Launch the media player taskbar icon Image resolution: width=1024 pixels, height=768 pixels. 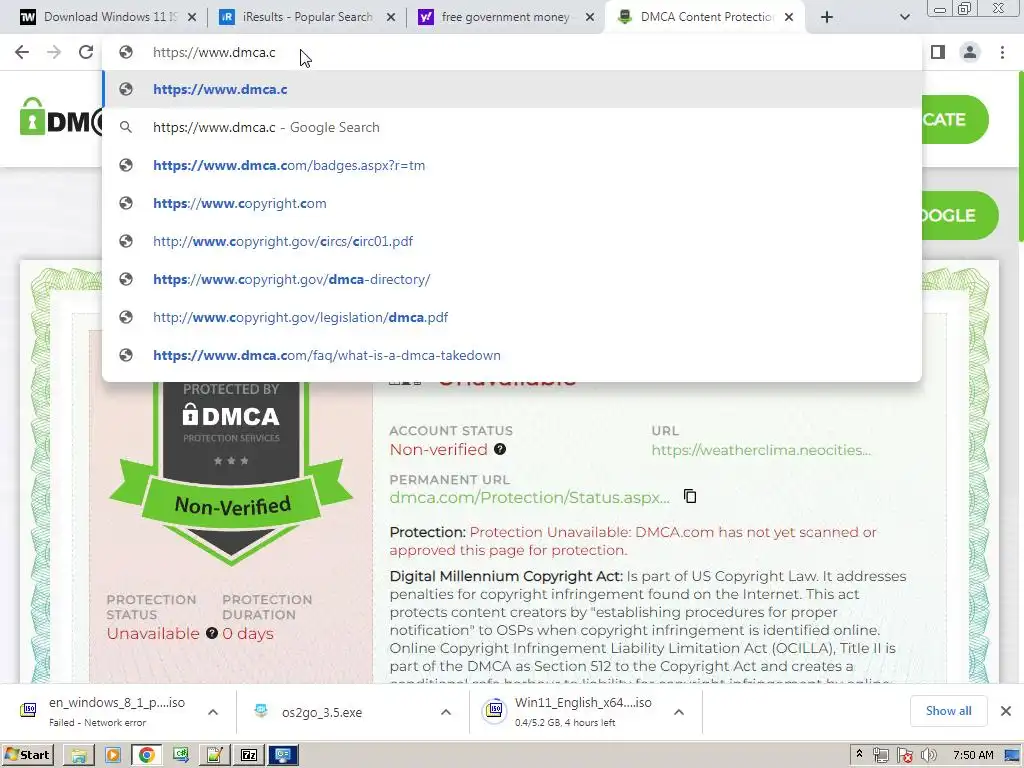[112, 756]
